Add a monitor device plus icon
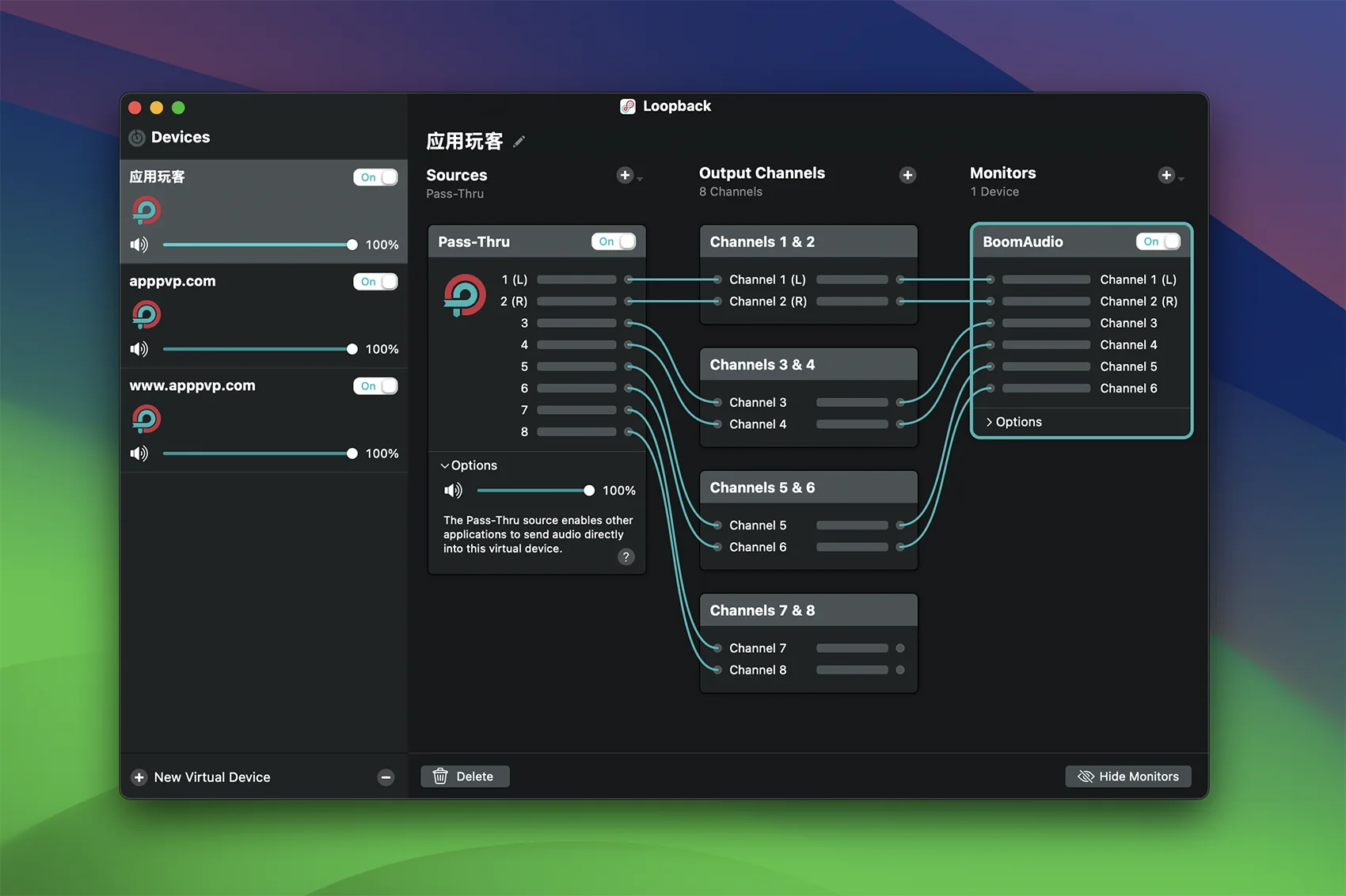Image resolution: width=1346 pixels, height=896 pixels. [x=1165, y=175]
